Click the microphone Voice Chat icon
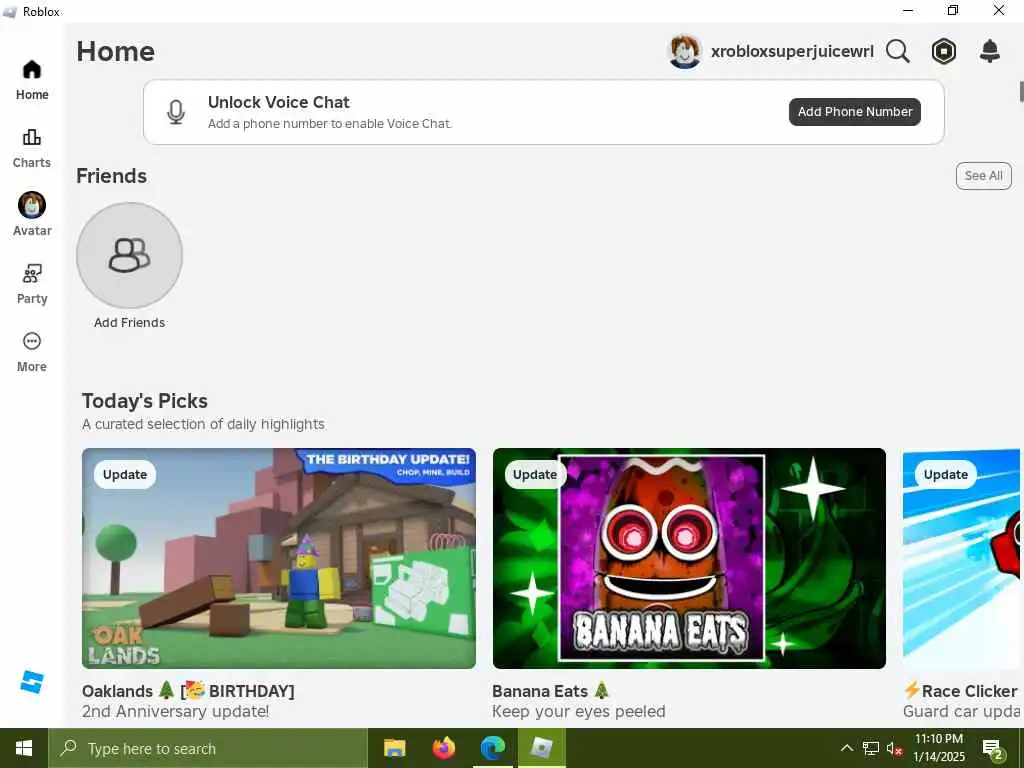This screenshot has height=768, width=1024. click(x=176, y=112)
